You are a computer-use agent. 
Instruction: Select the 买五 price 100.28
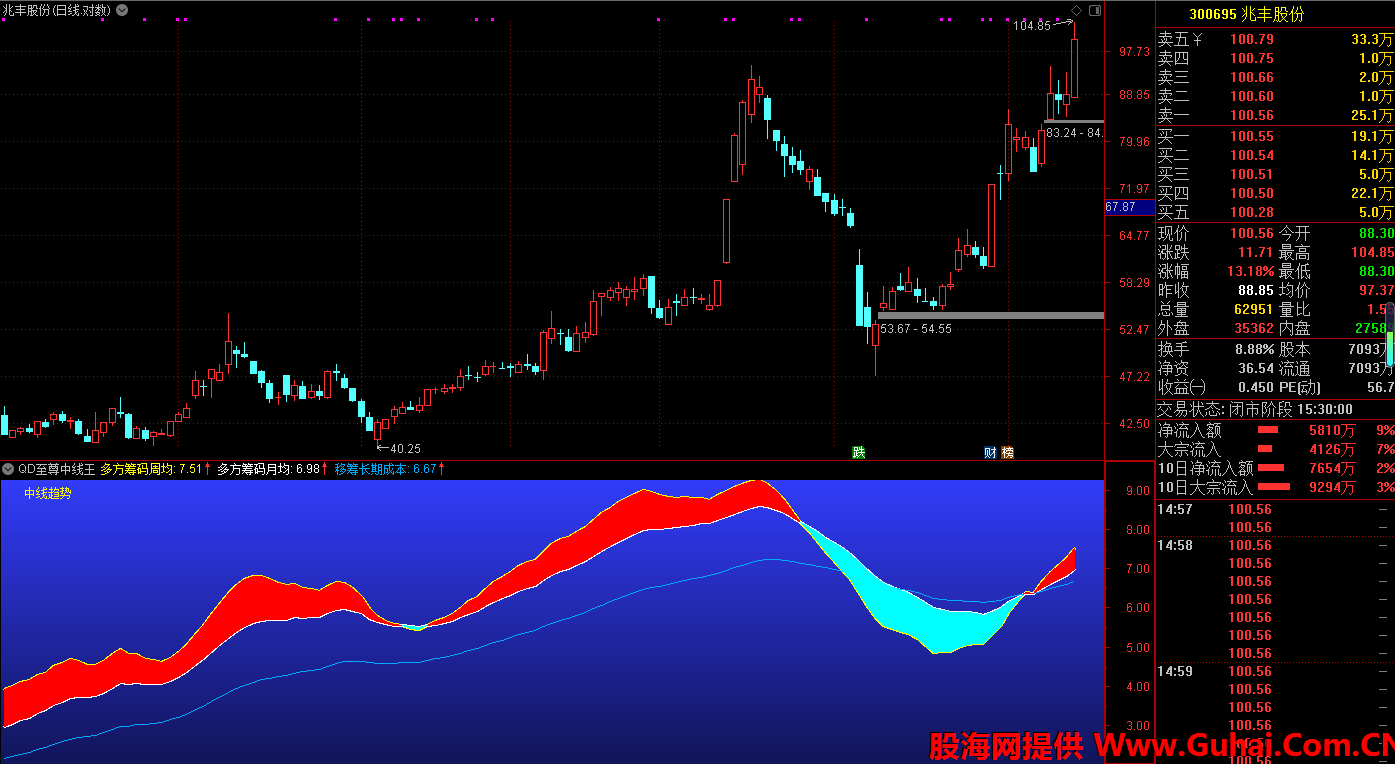tap(1252, 213)
